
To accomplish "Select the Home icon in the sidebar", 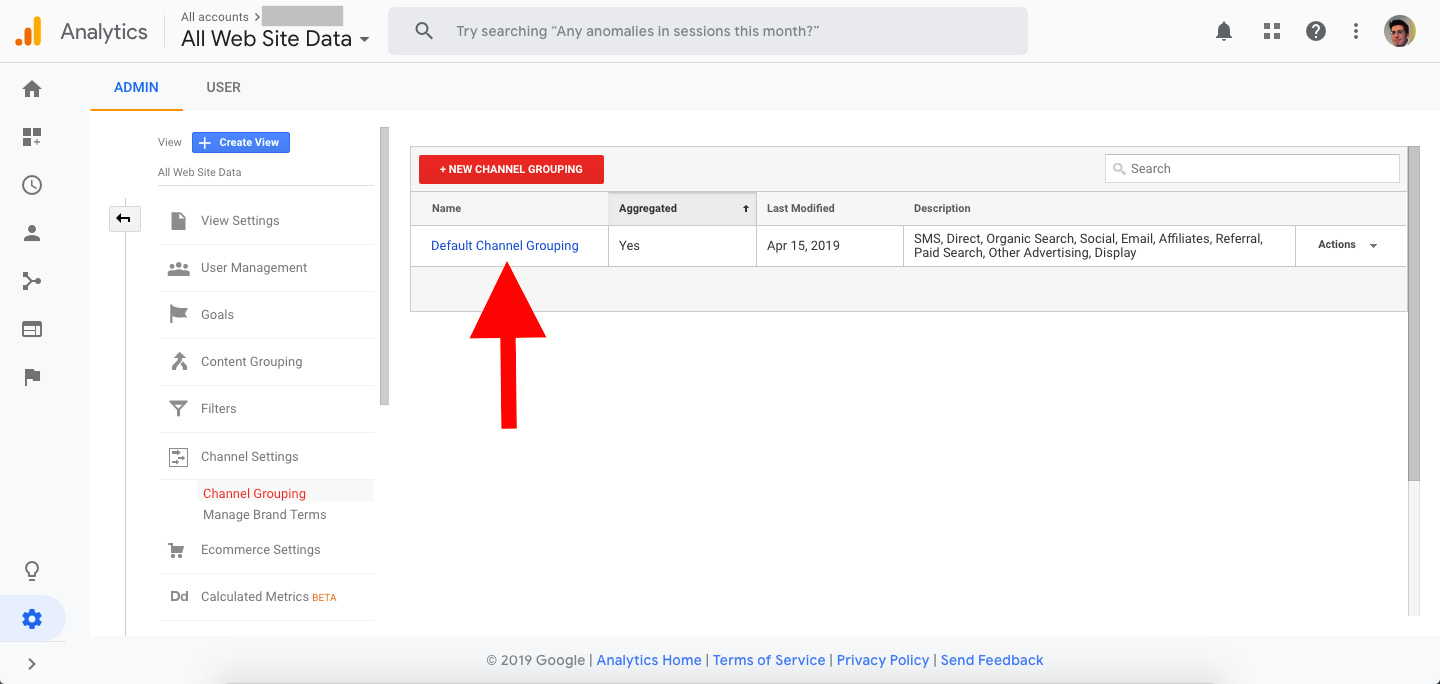I will pyautogui.click(x=31, y=89).
